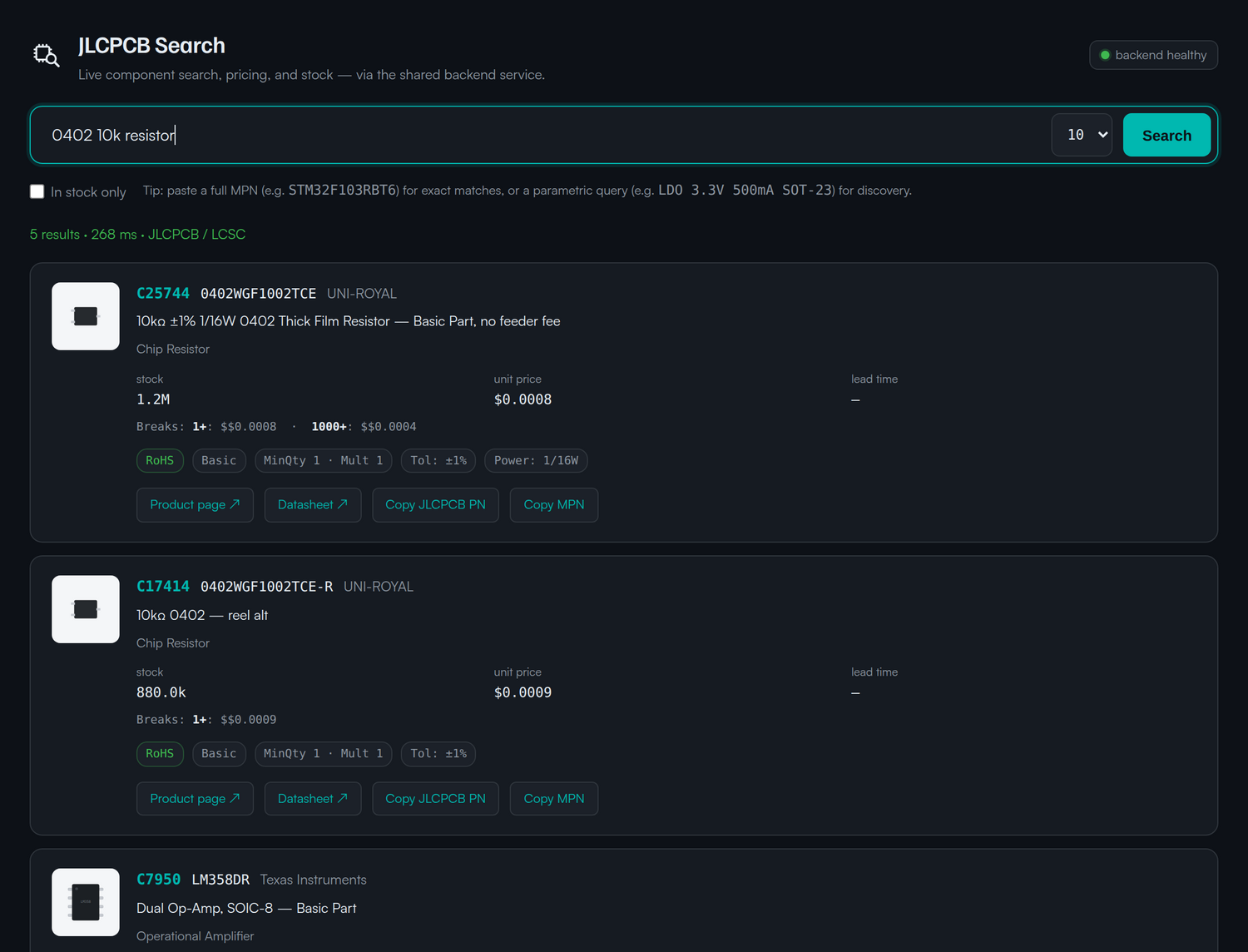Click part number C25744

(x=163, y=293)
